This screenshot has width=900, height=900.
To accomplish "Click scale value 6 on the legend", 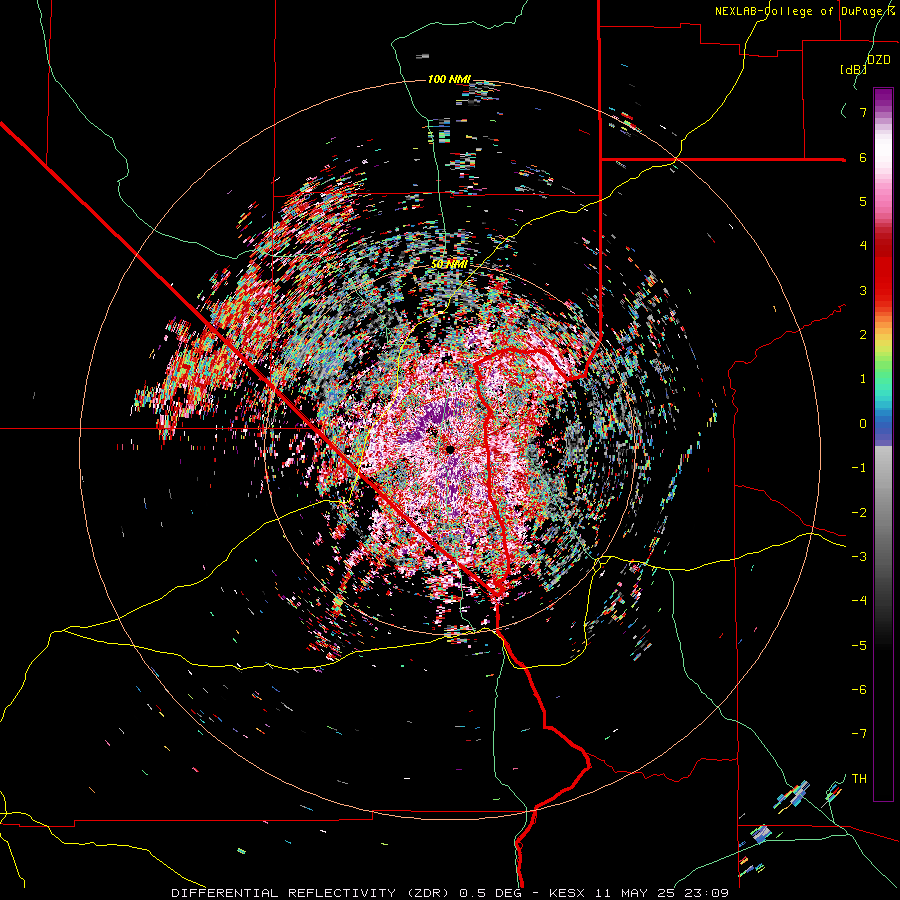I will point(863,157).
